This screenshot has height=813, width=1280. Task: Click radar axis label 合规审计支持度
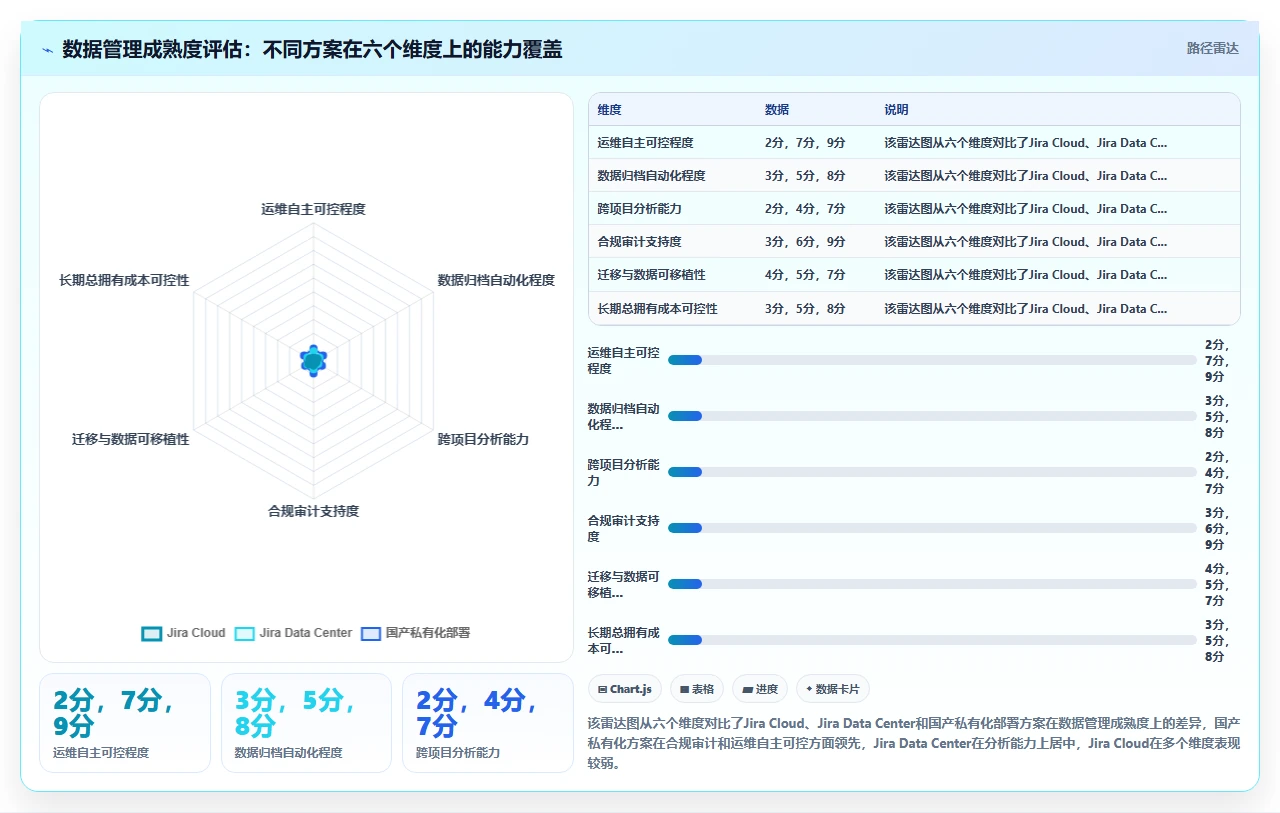(x=313, y=511)
